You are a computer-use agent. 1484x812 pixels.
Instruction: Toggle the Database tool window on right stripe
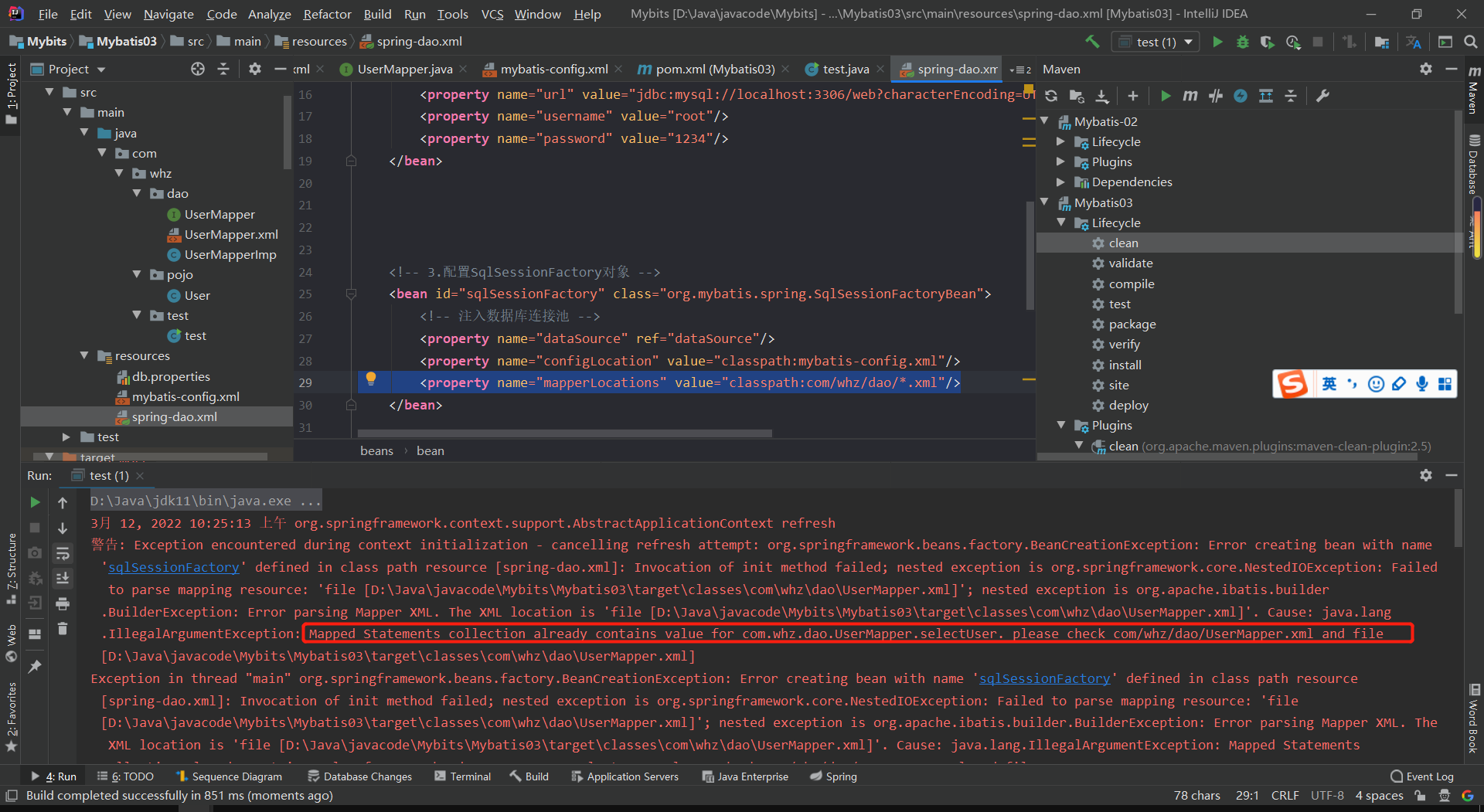tap(1473, 164)
